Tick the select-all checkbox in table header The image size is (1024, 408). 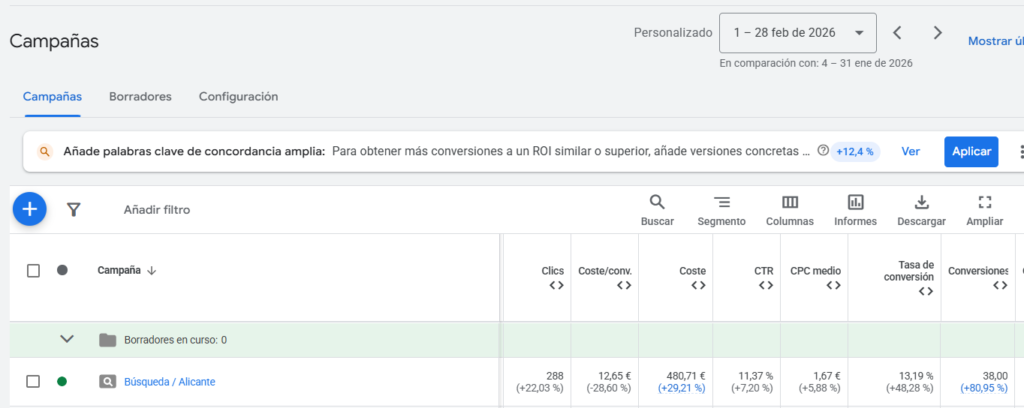pyautogui.click(x=33, y=270)
